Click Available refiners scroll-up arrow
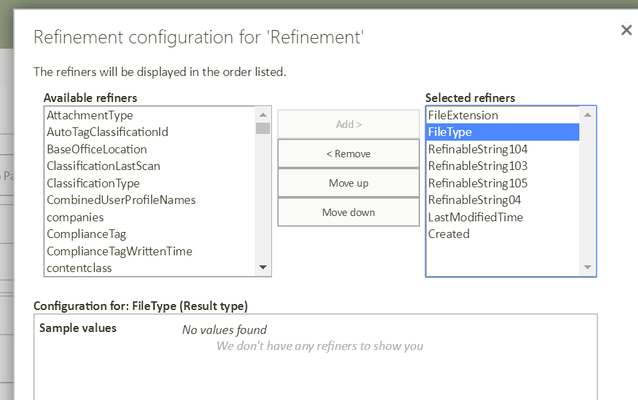638x400 pixels. pos(263,115)
